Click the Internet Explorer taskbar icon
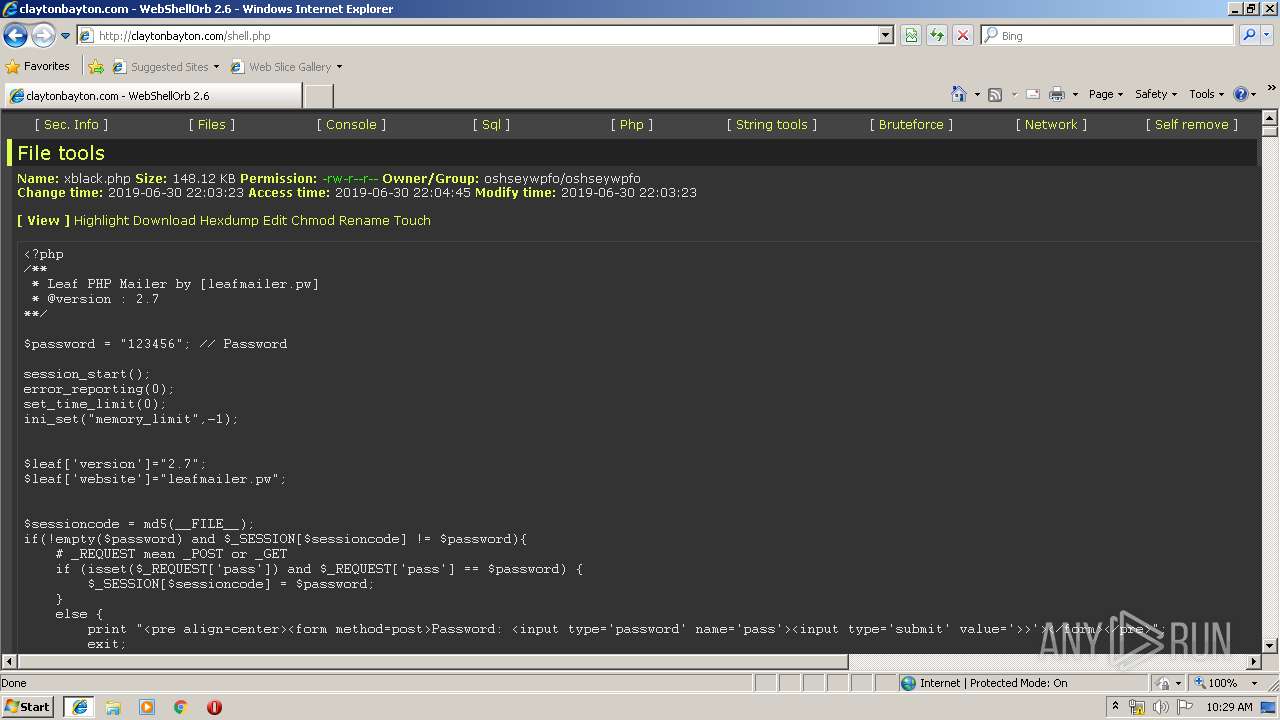 (x=80, y=707)
